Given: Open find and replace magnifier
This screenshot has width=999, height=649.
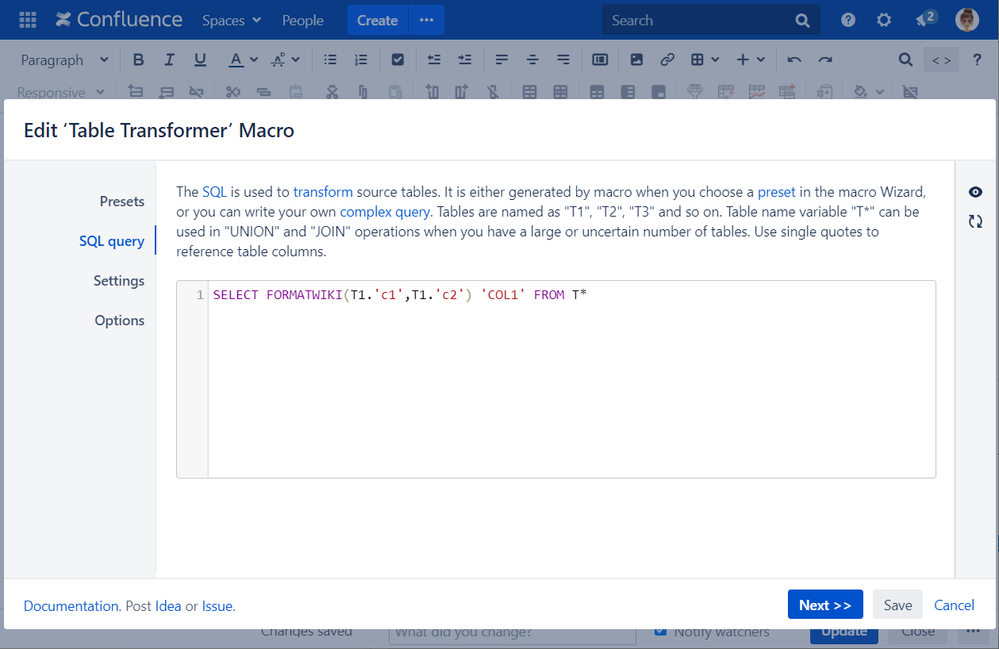Looking at the screenshot, I should pyautogui.click(x=905, y=60).
